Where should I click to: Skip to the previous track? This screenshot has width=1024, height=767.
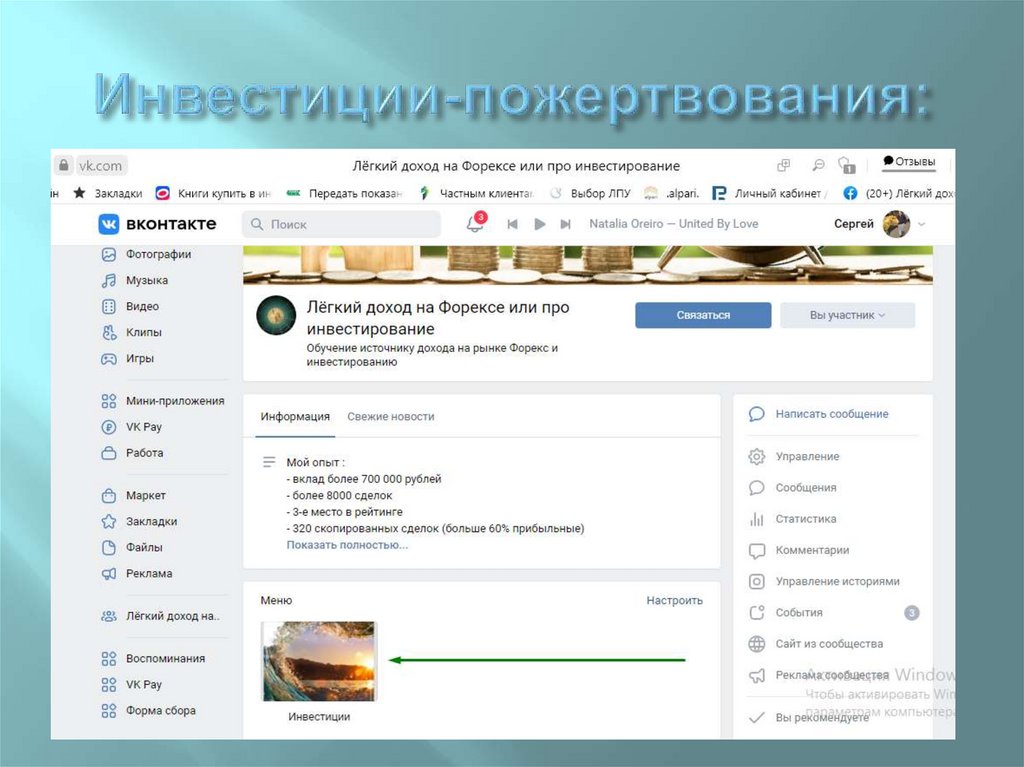[x=513, y=224]
